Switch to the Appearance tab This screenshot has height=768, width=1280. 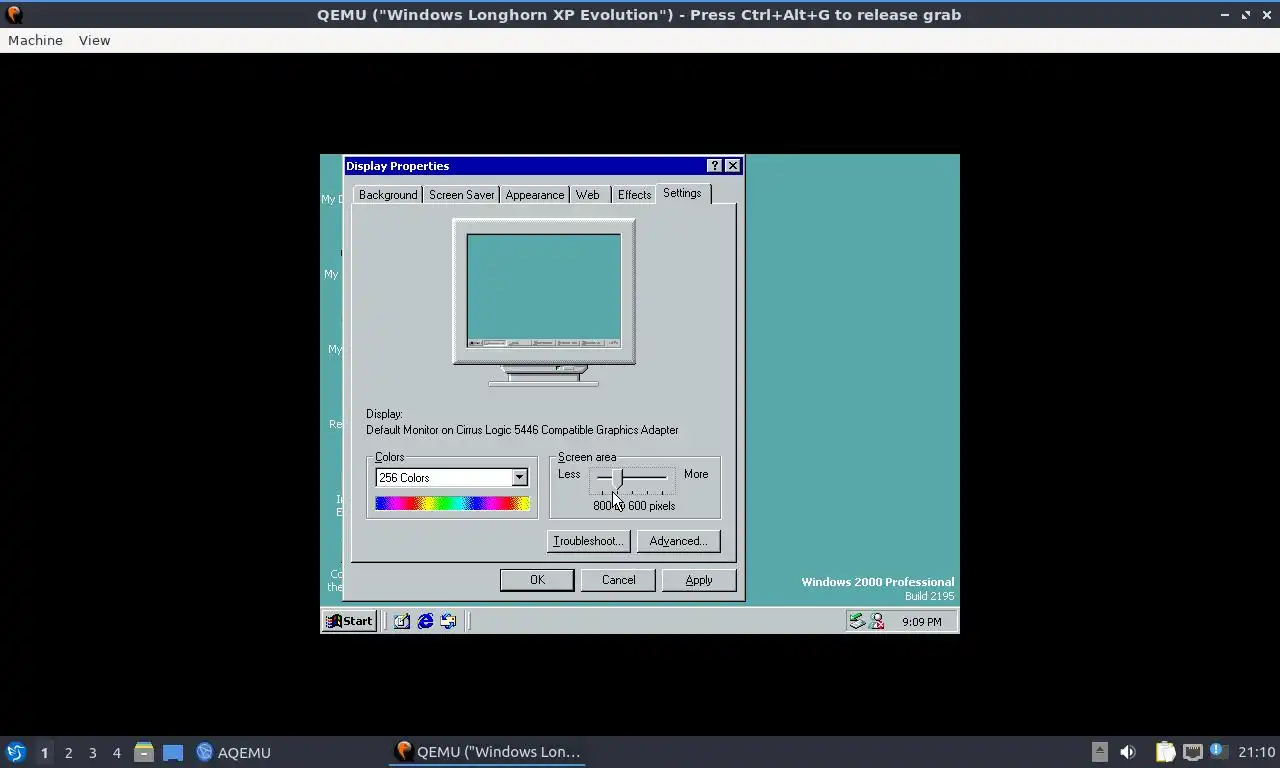534,195
